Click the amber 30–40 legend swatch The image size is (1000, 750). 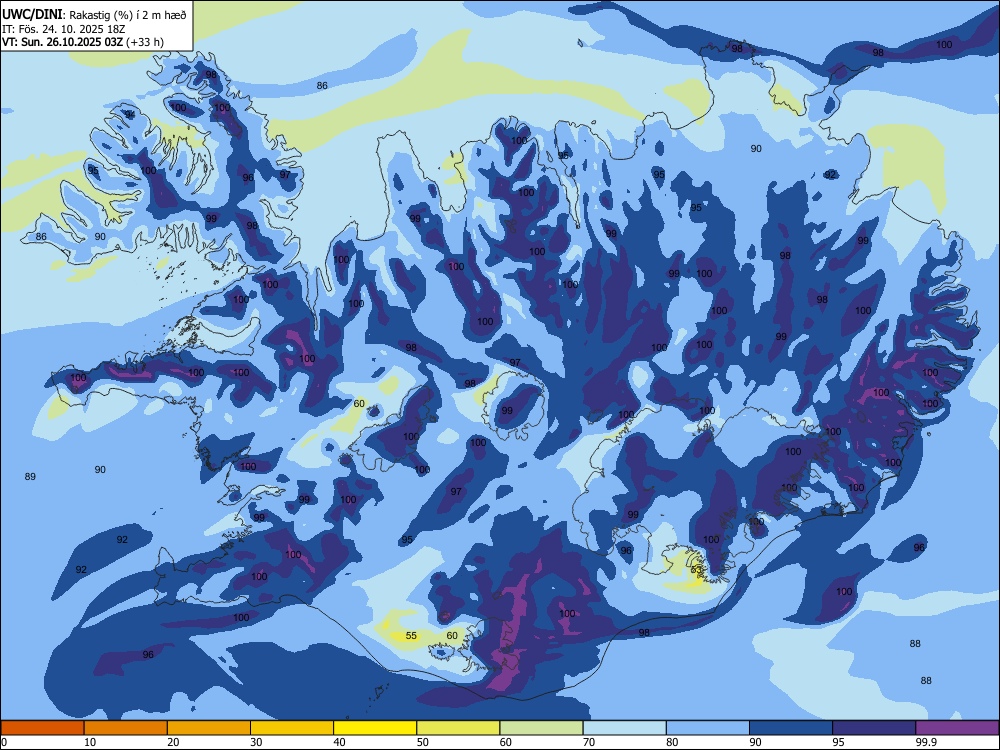pos(292,728)
